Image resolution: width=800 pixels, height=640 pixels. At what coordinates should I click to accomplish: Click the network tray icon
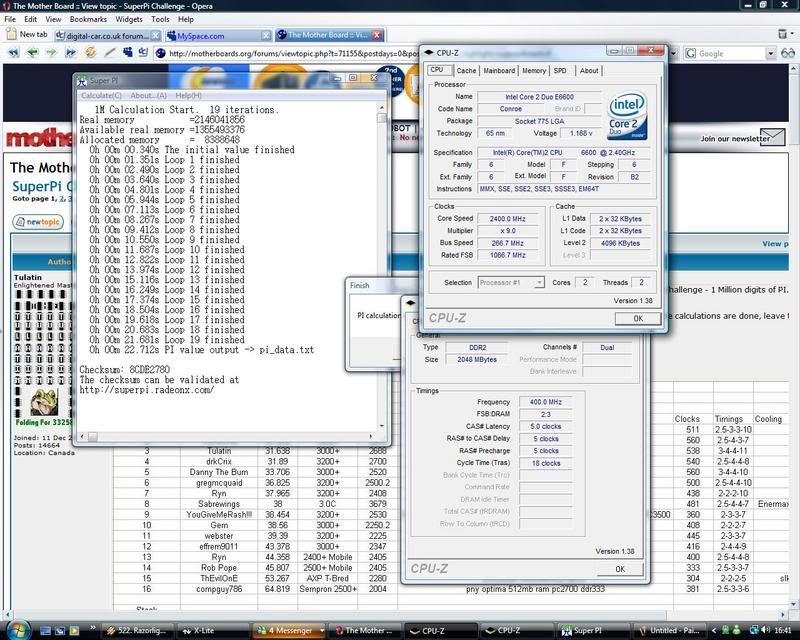753,630
